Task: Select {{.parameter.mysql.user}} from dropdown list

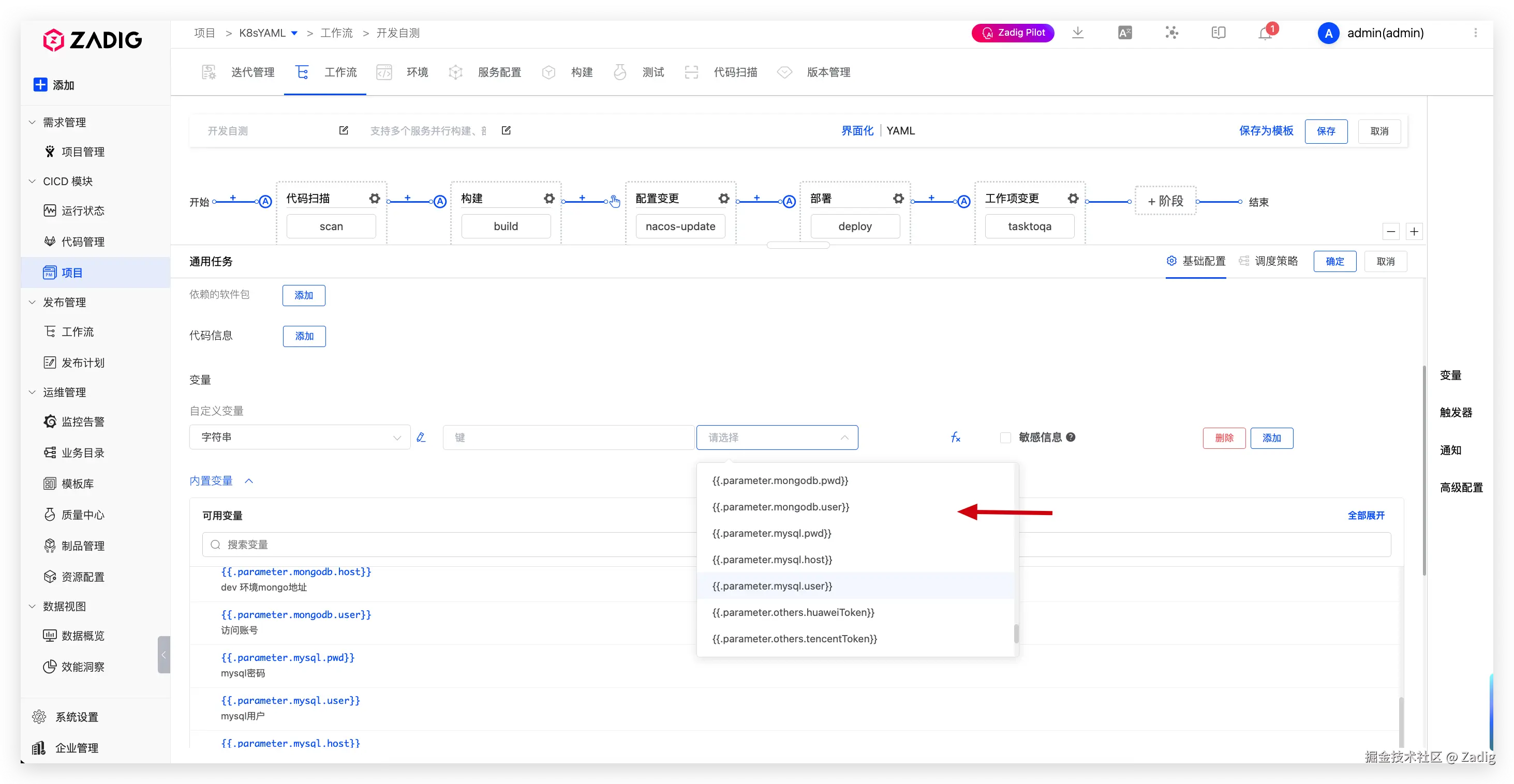Action: (856, 586)
